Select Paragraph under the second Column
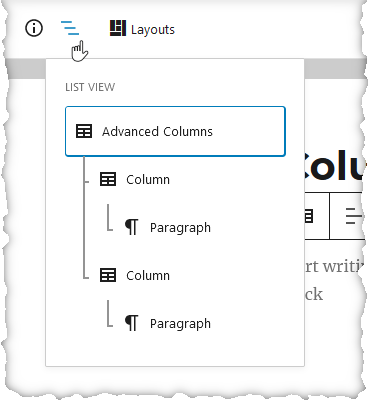Image resolution: width=369 pixels, height=401 pixels. [x=168, y=323]
